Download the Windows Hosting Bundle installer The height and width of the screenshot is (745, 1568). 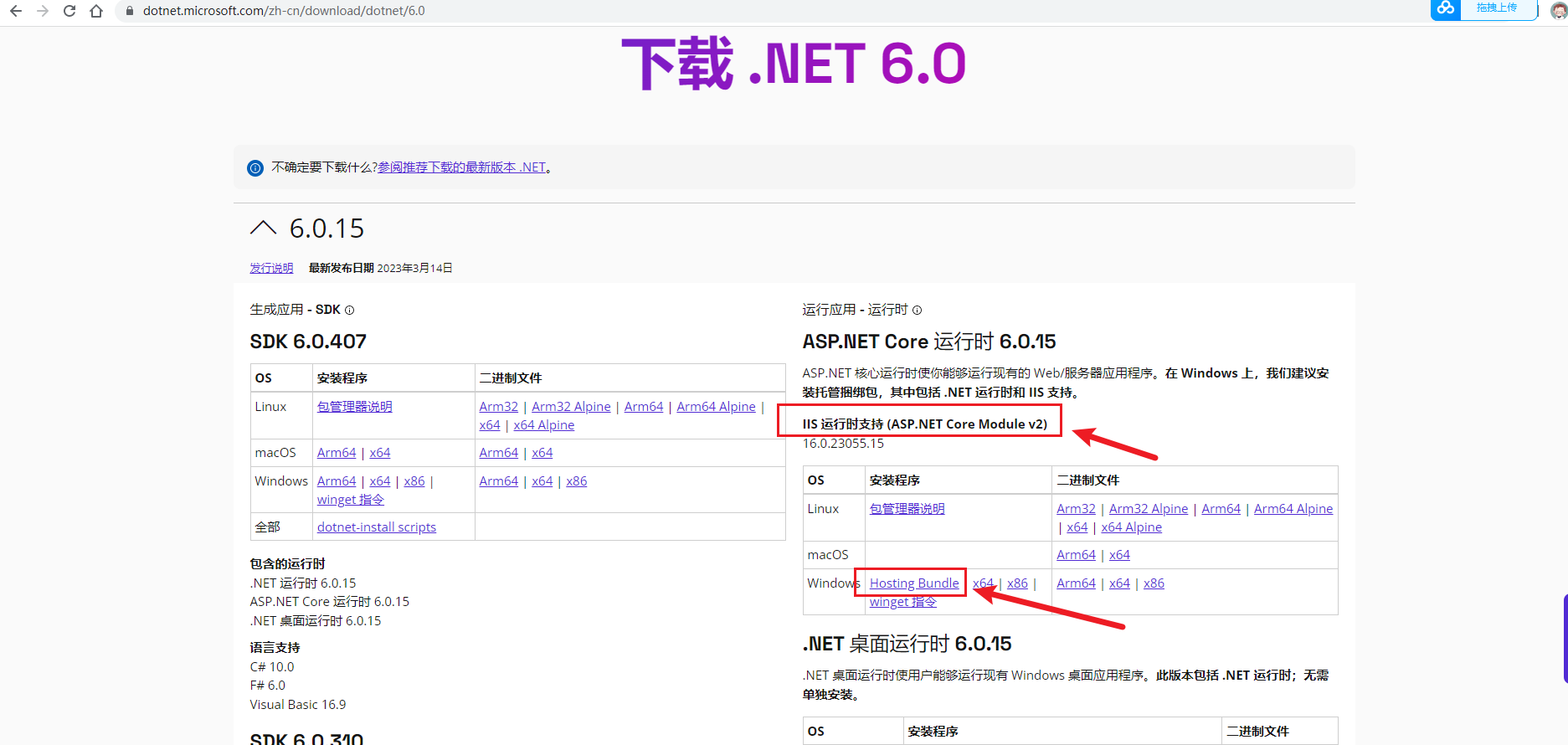coord(914,583)
